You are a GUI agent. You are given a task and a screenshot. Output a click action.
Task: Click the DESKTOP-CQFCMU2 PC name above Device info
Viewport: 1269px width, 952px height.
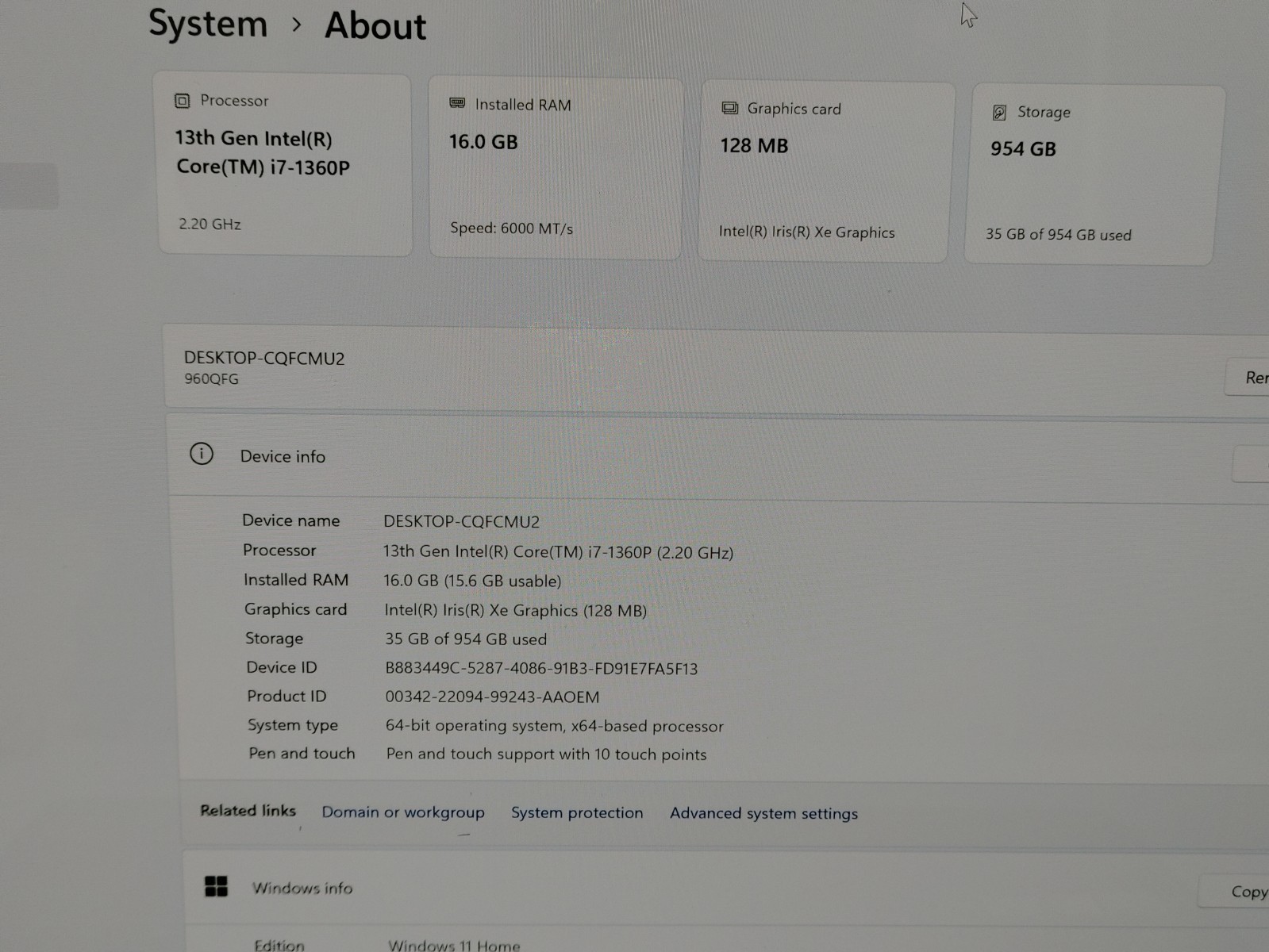pyautogui.click(x=264, y=359)
